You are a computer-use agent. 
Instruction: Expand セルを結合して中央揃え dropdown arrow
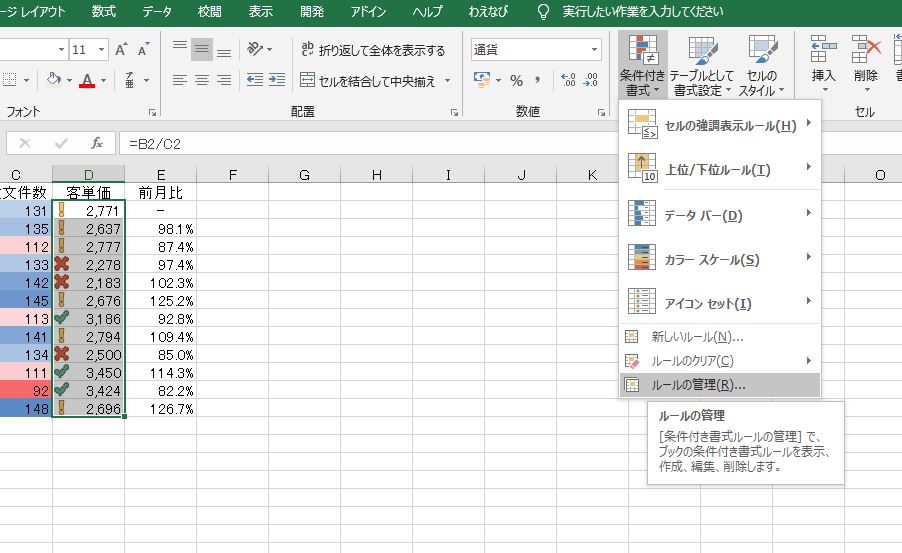point(447,81)
